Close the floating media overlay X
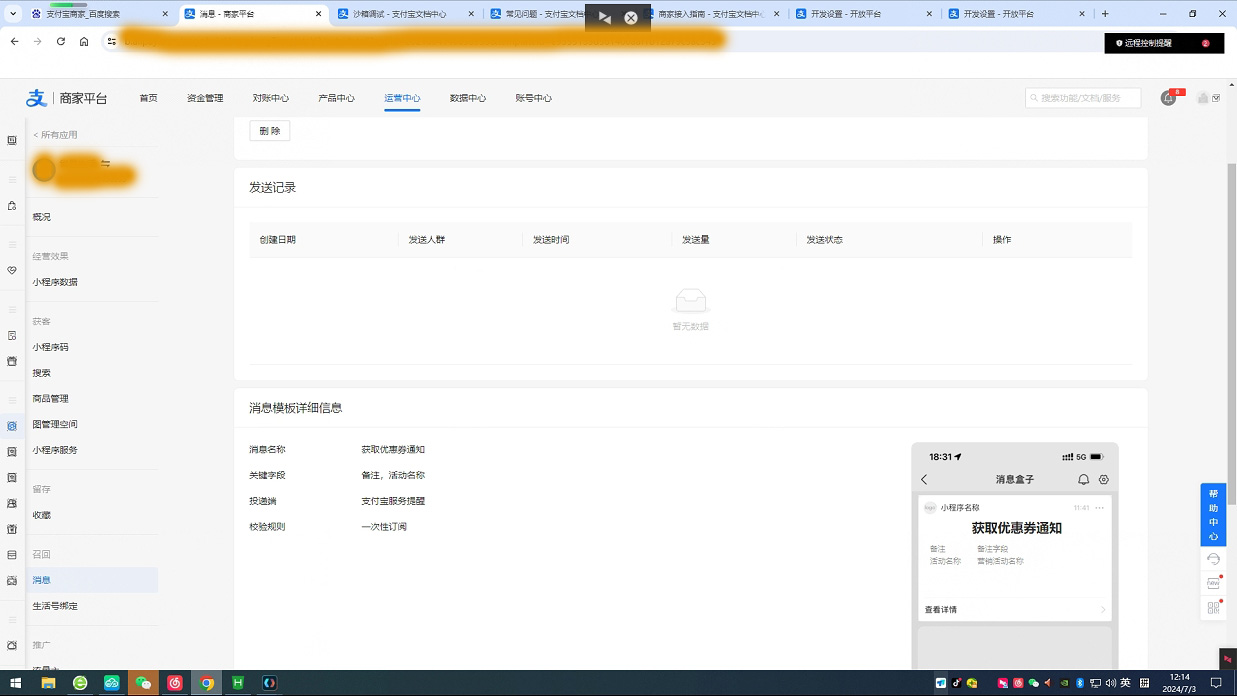1237x696 pixels. click(631, 18)
